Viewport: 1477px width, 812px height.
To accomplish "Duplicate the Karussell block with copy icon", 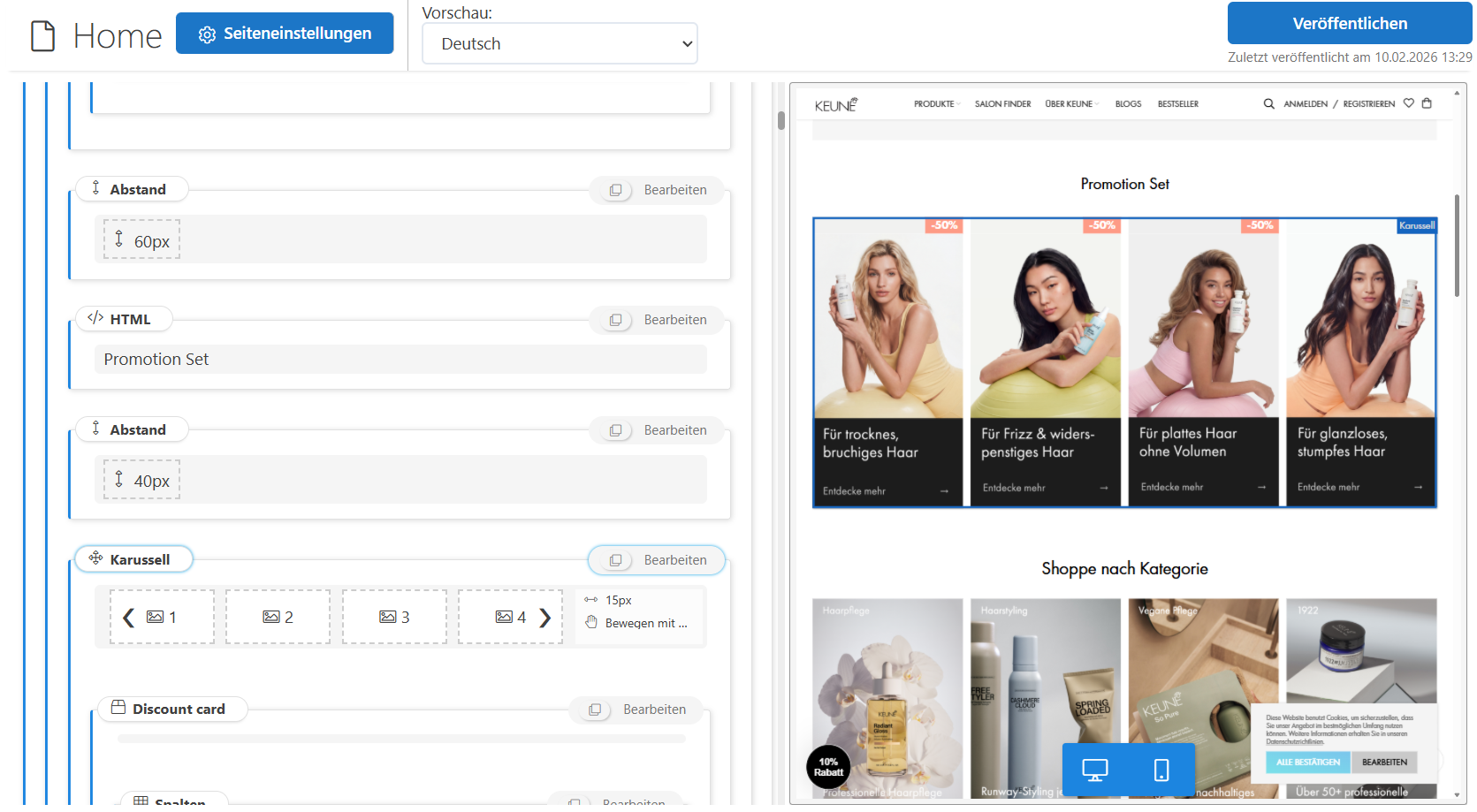I will point(615,560).
